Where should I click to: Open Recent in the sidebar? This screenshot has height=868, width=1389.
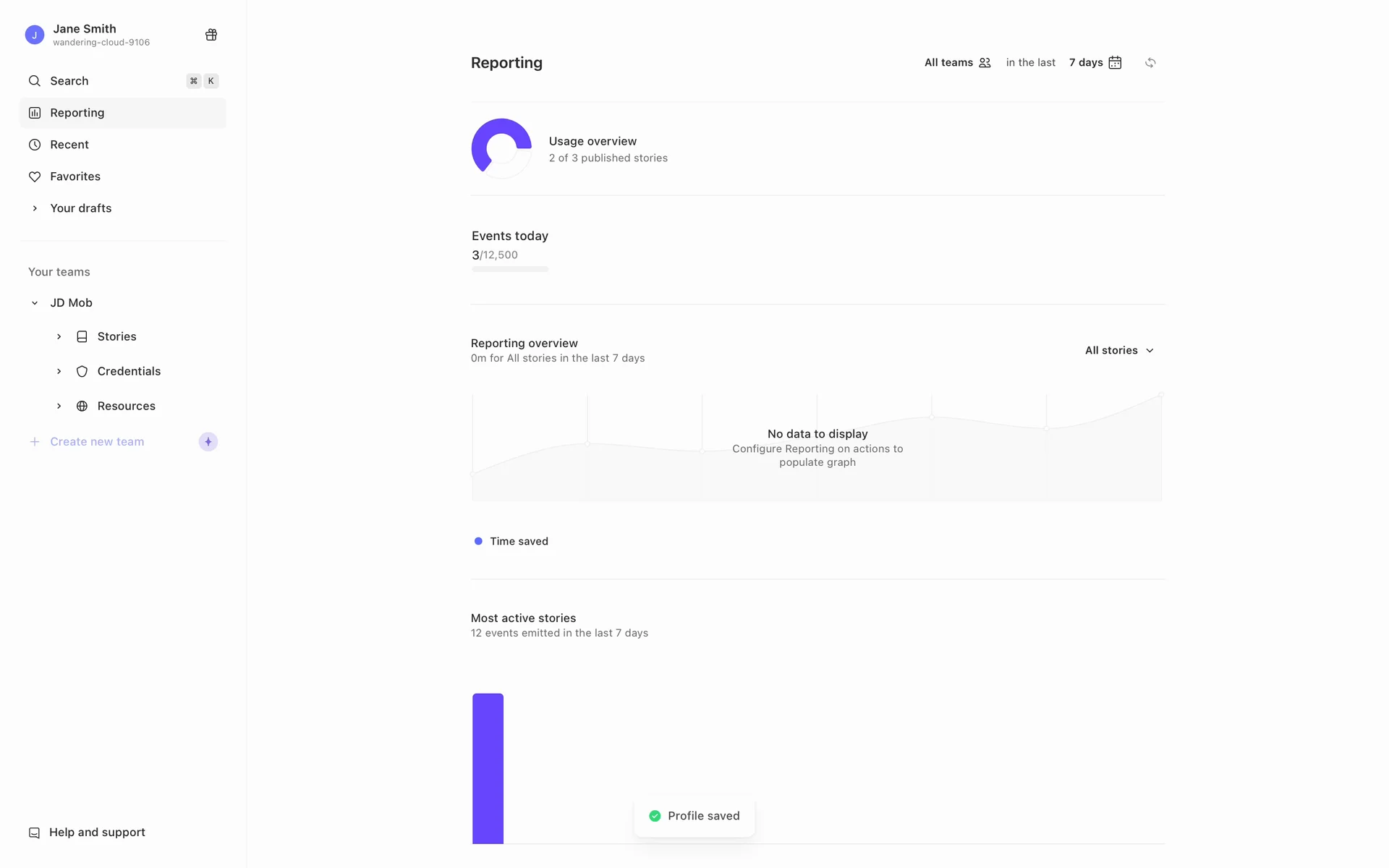(x=69, y=145)
